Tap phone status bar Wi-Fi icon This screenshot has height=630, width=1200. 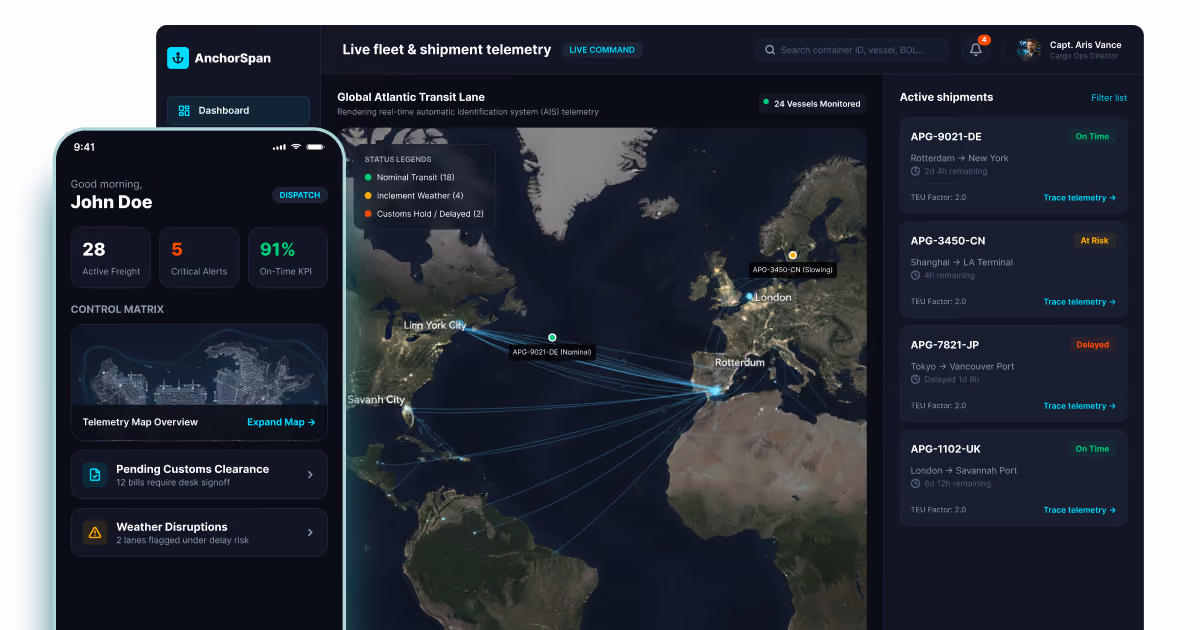point(296,147)
